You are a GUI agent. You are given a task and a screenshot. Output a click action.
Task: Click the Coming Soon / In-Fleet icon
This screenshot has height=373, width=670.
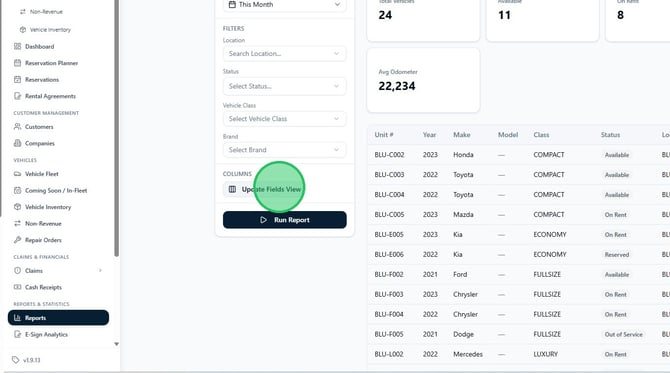[18, 191]
